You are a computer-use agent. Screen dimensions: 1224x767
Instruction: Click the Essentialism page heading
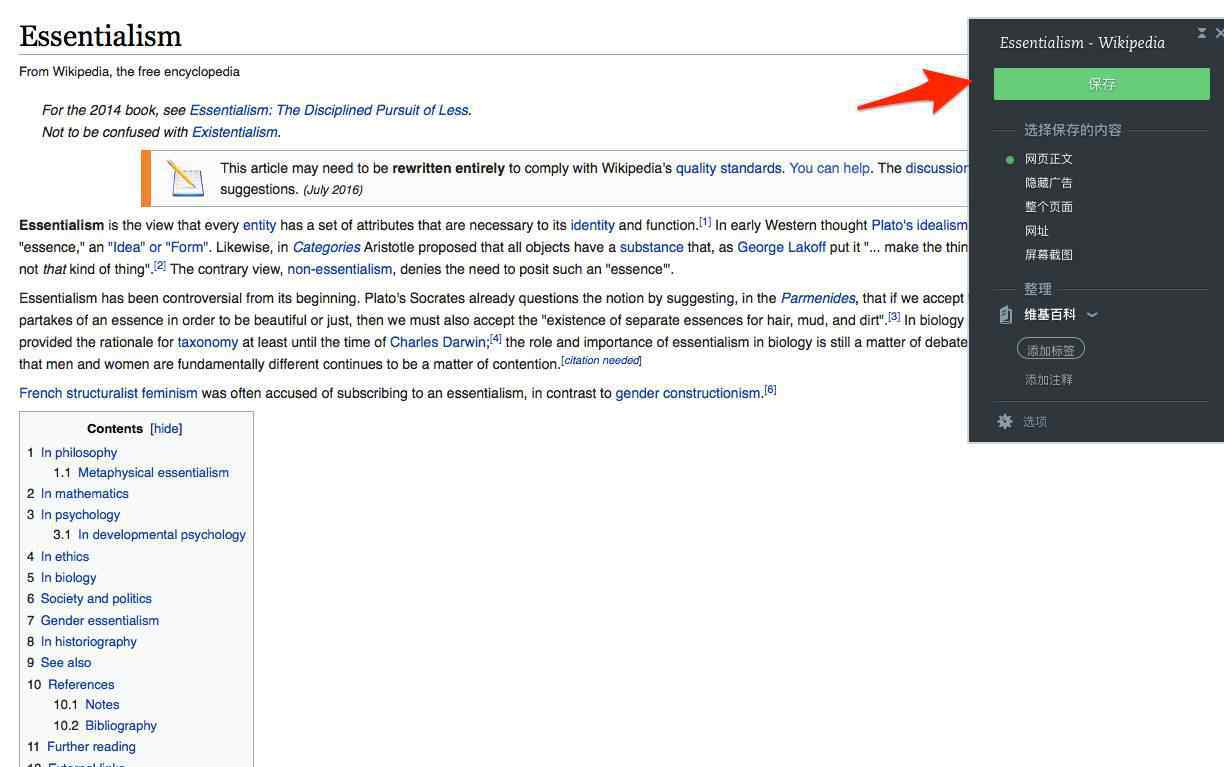tap(100, 36)
